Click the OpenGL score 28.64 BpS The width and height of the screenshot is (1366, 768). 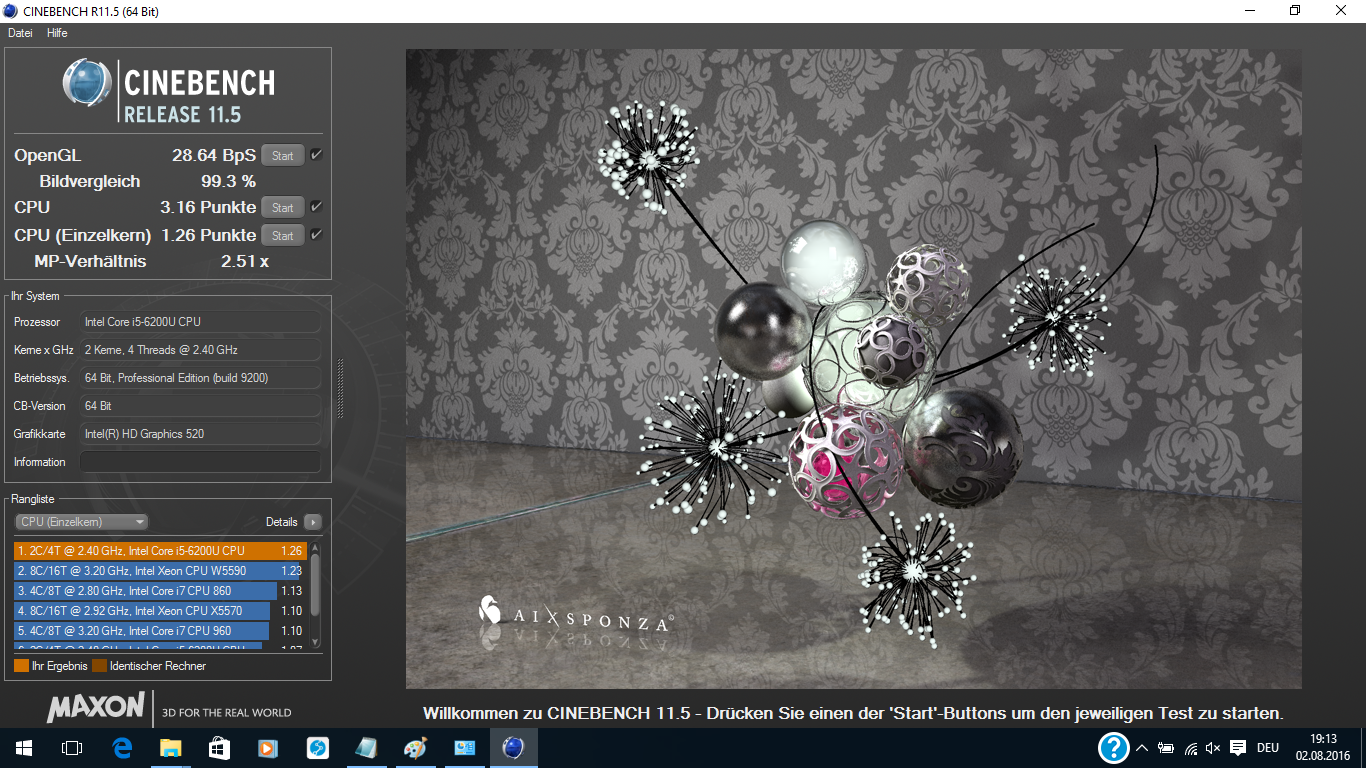click(x=214, y=156)
